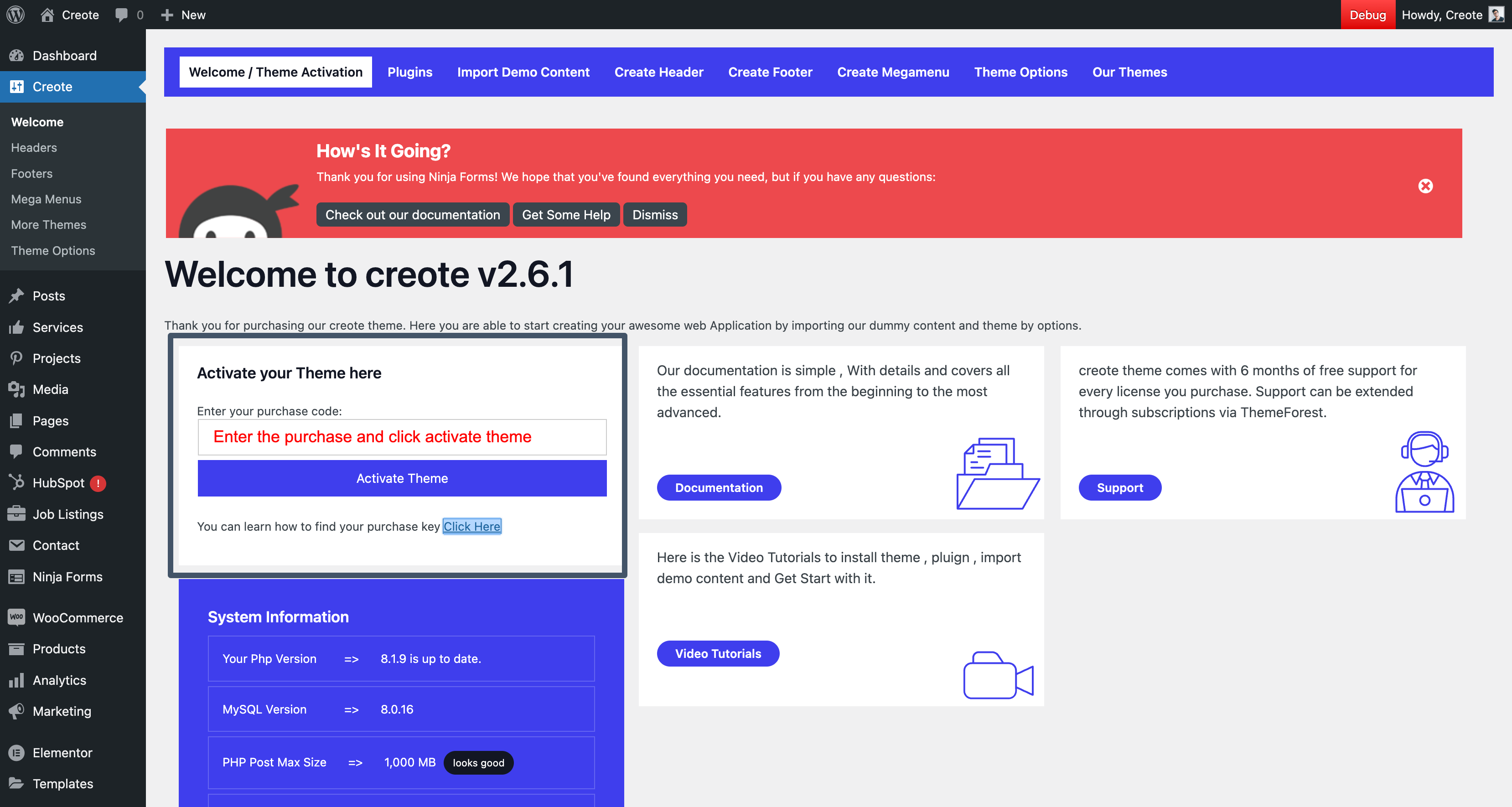Click the Dismiss button in notice
The image size is (1512, 807).
tap(655, 215)
